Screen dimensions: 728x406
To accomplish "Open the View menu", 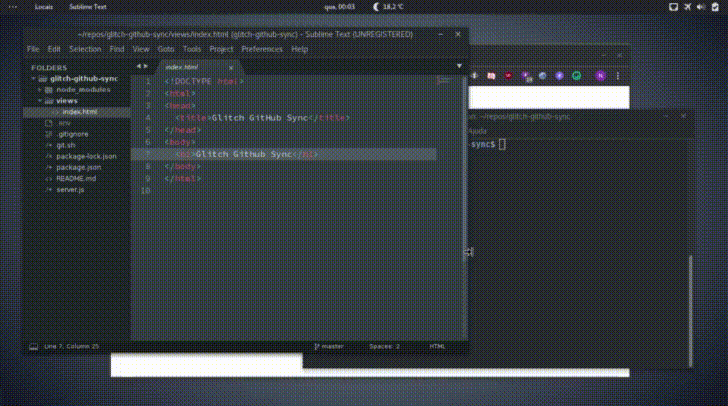I will (141, 49).
